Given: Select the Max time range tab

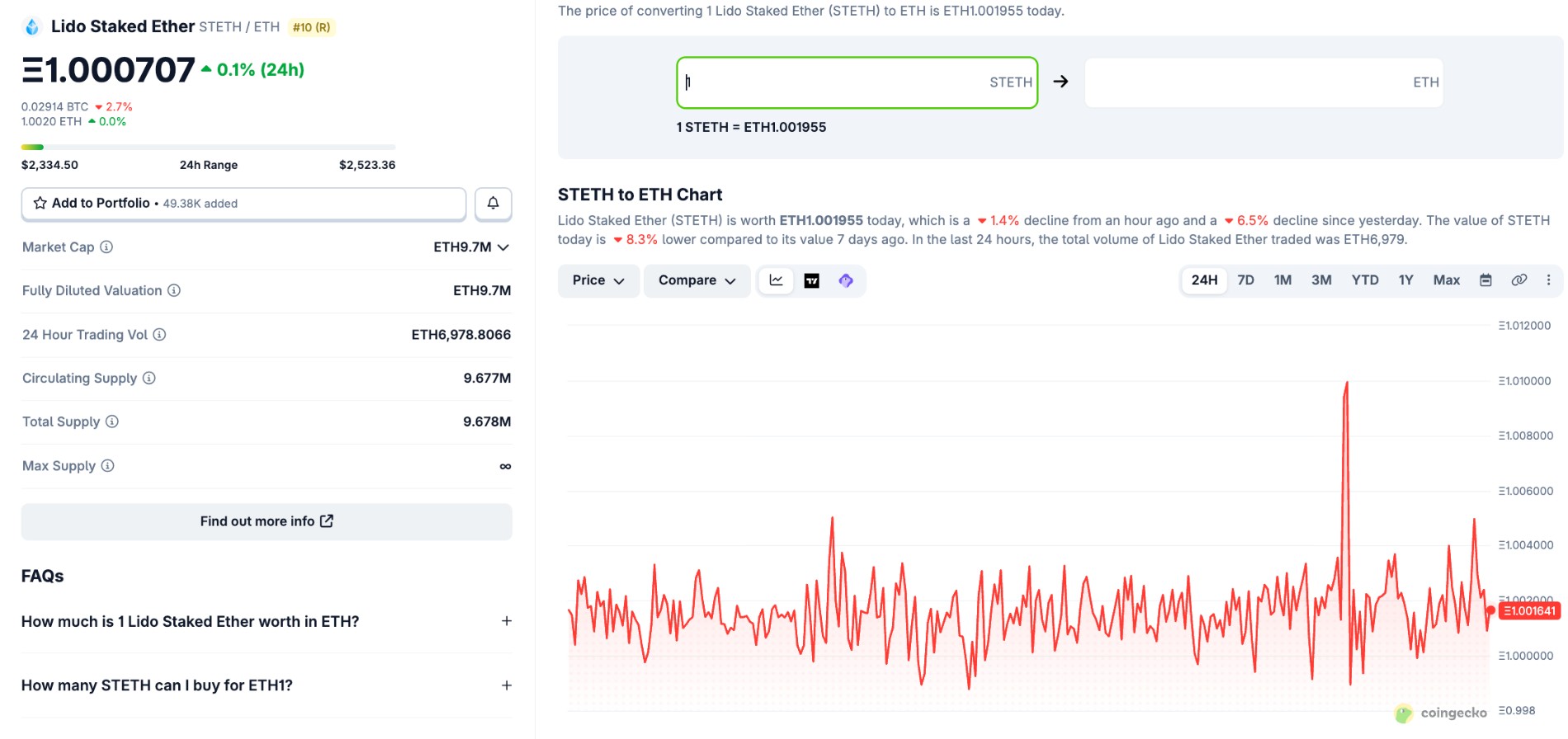Looking at the screenshot, I should [x=1446, y=280].
